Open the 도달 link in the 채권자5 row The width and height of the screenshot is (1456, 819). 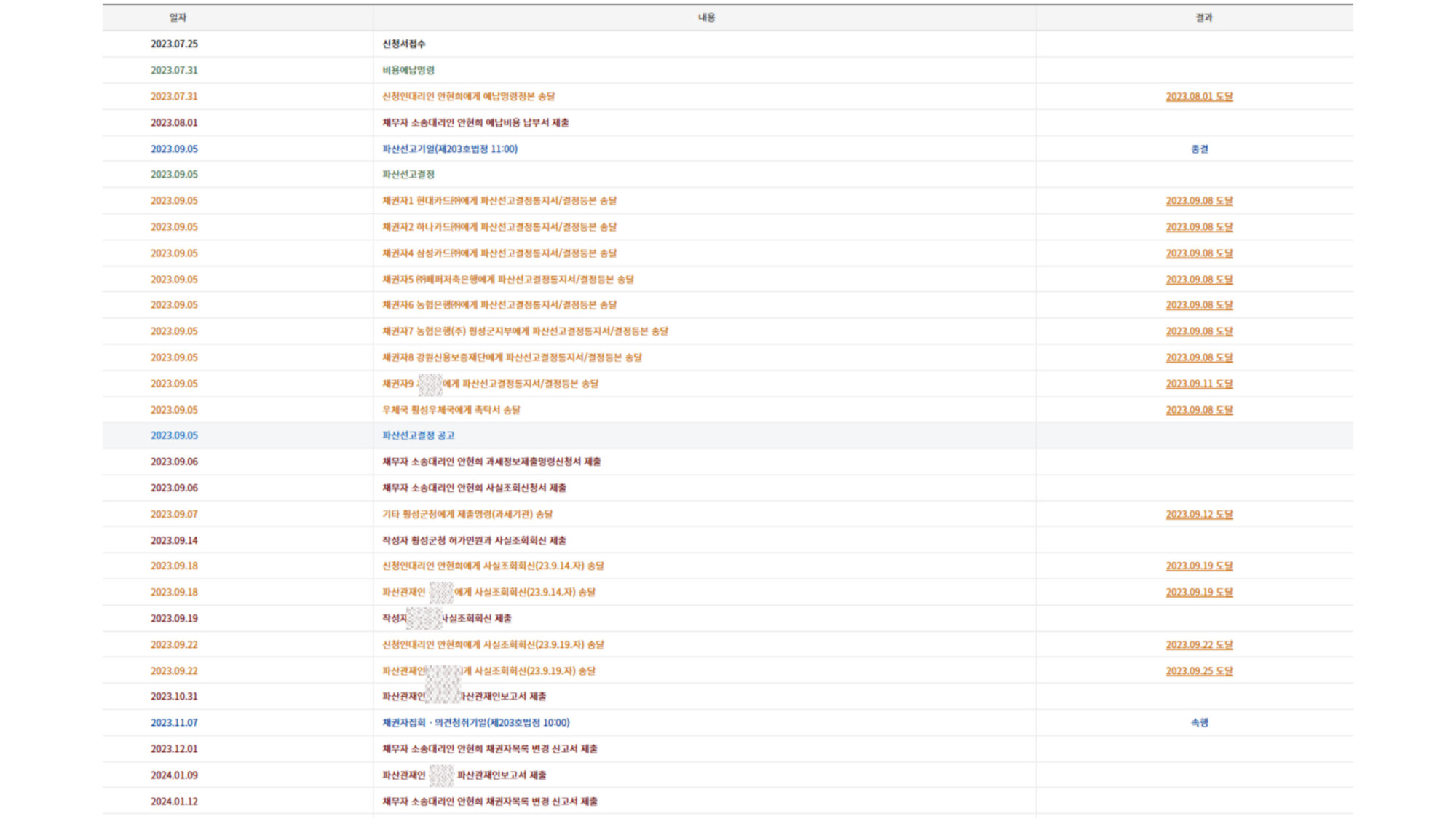pyautogui.click(x=1199, y=279)
